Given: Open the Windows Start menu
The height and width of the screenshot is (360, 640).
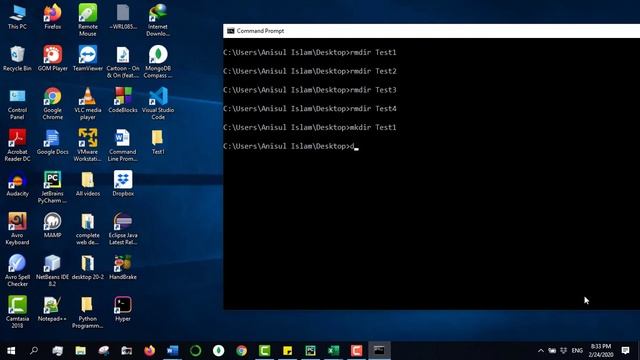Looking at the screenshot, I should coord(11,351).
